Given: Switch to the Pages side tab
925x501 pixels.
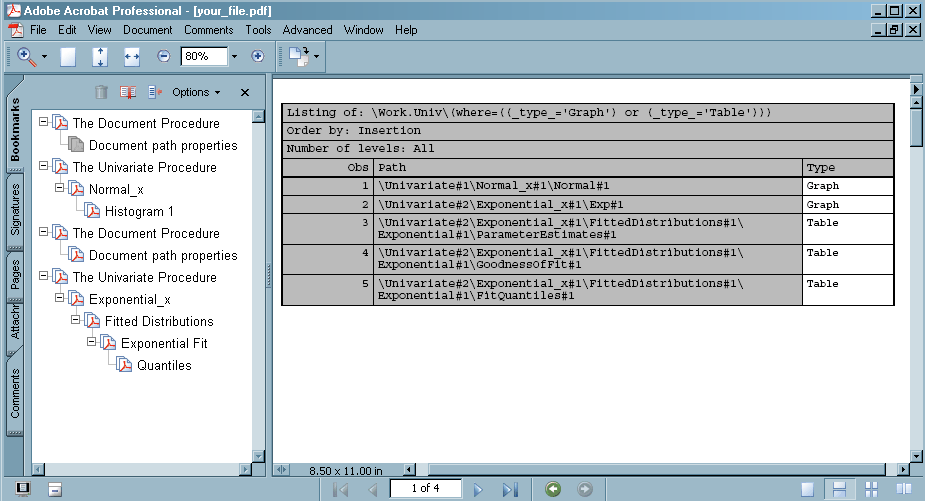Looking at the screenshot, I should click(15, 275).
